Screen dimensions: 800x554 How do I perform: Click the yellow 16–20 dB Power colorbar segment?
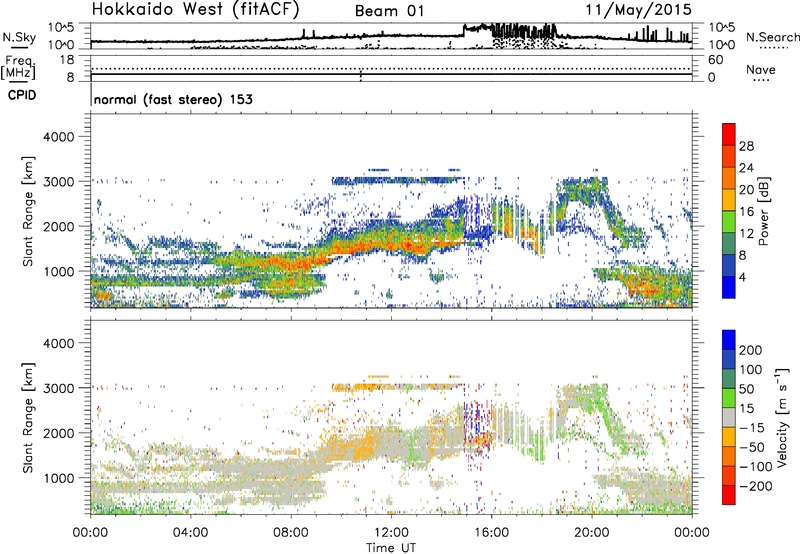click(729, 200)
